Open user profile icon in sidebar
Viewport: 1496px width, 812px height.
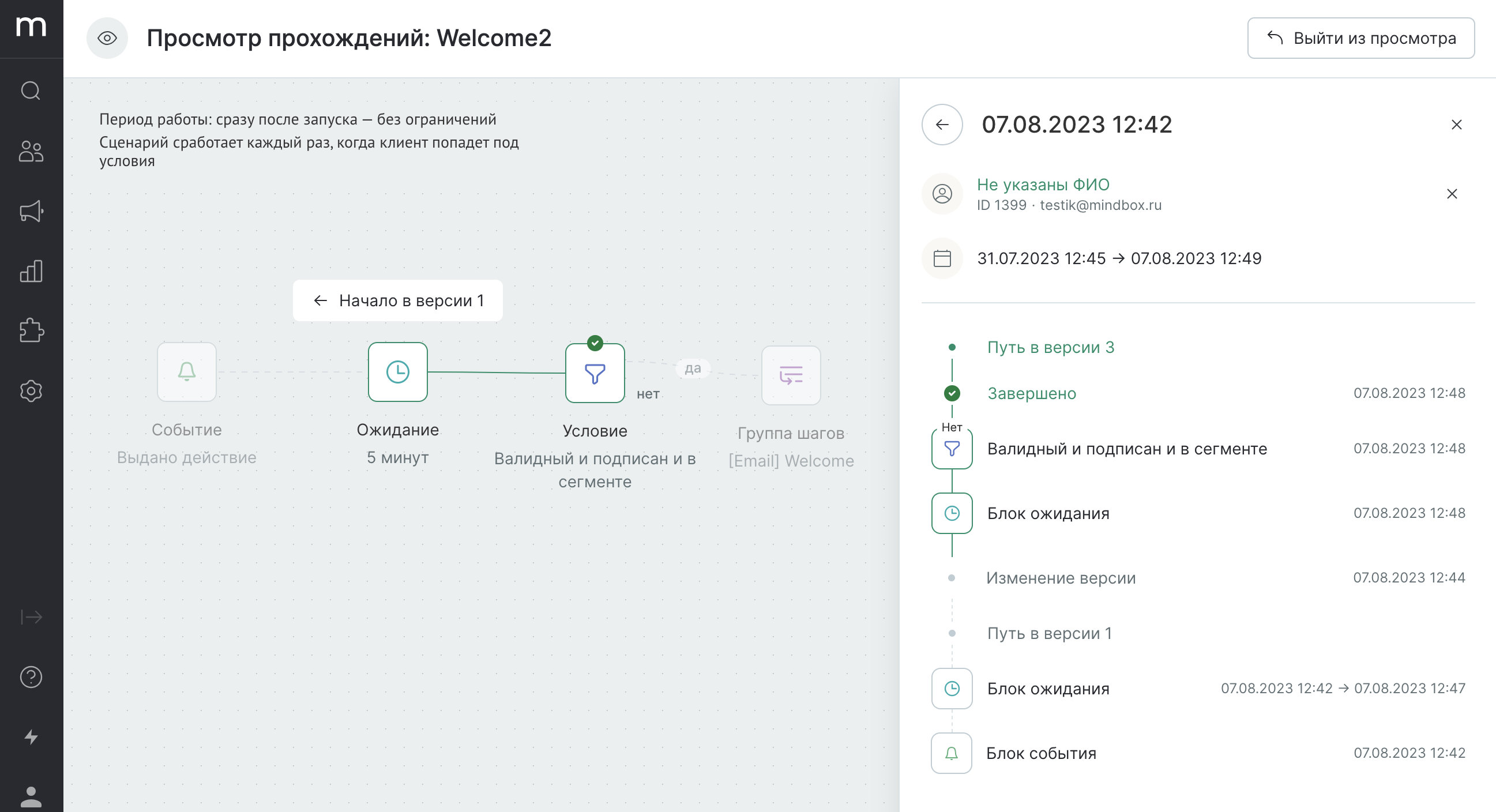pos(31,797)
